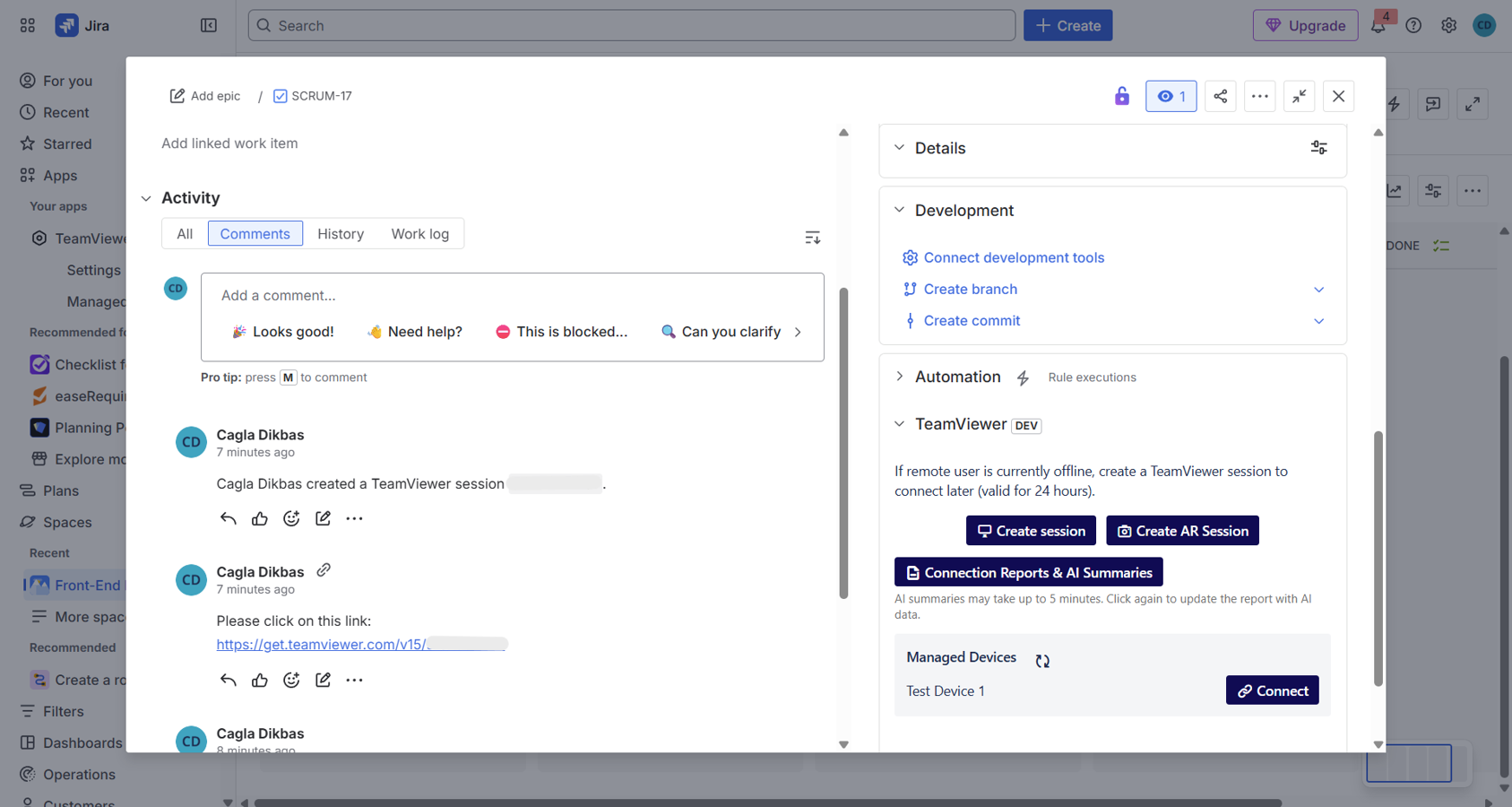Open the settings gear in top bar
Screen dimensions: 1512x807
1449,25
